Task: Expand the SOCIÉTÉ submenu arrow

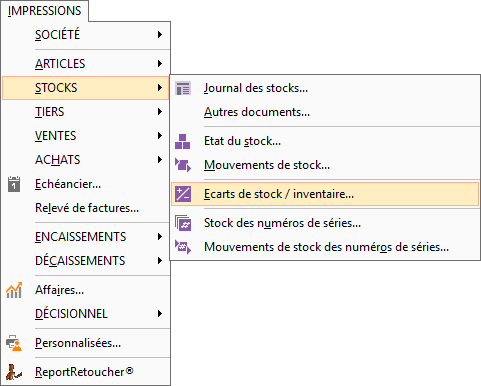Action: click(x=160, y=35)
